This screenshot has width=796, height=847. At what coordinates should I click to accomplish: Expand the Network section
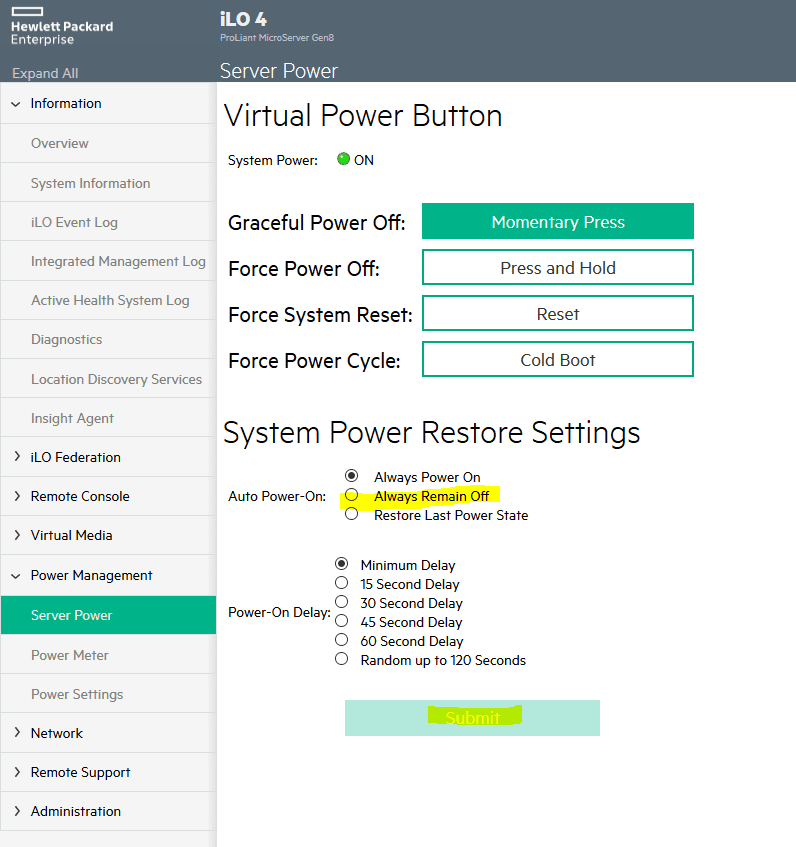17,732
